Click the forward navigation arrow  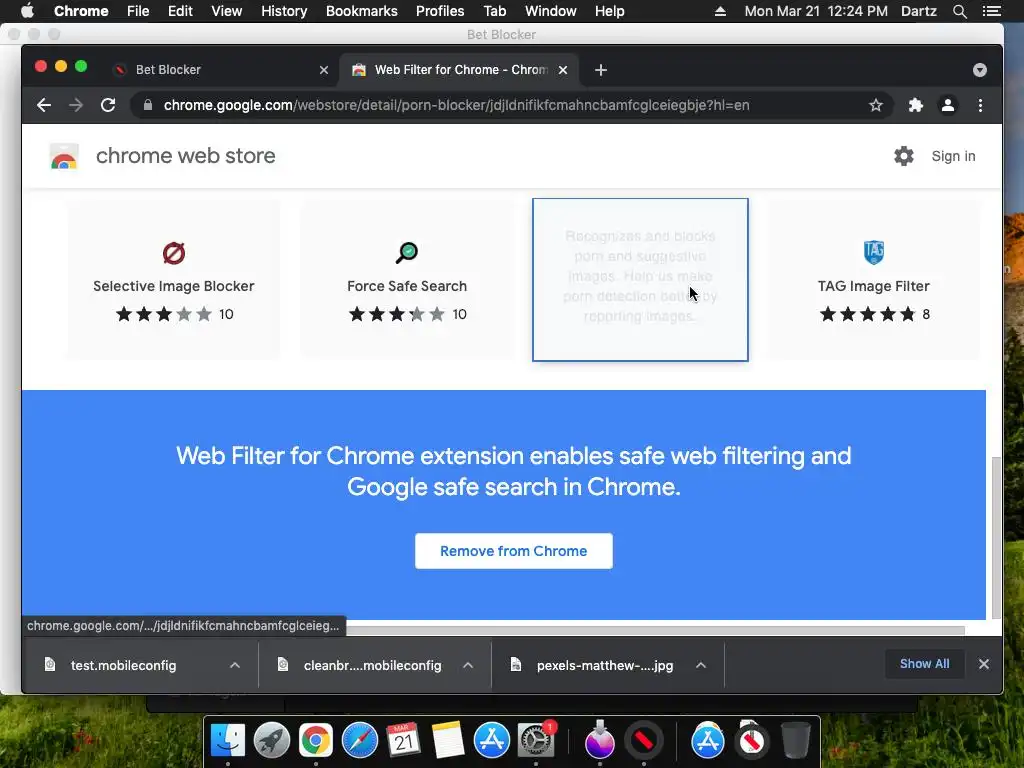point(76,105)
